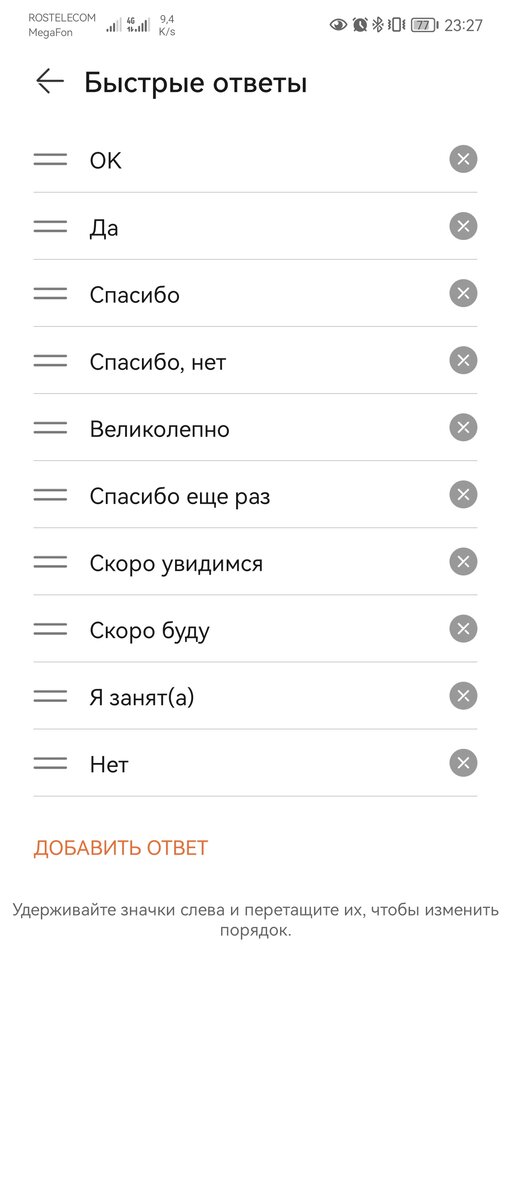Delete the "Я занят(а)" reply
This screenshot has height=1200, width=511.
(463, 696)
